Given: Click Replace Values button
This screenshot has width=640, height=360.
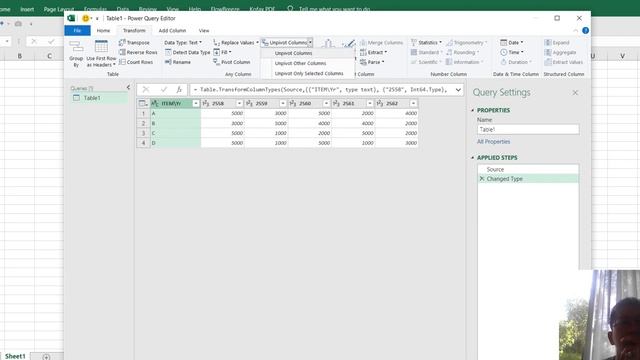Looking at the screenshot, I should [236, 42].
